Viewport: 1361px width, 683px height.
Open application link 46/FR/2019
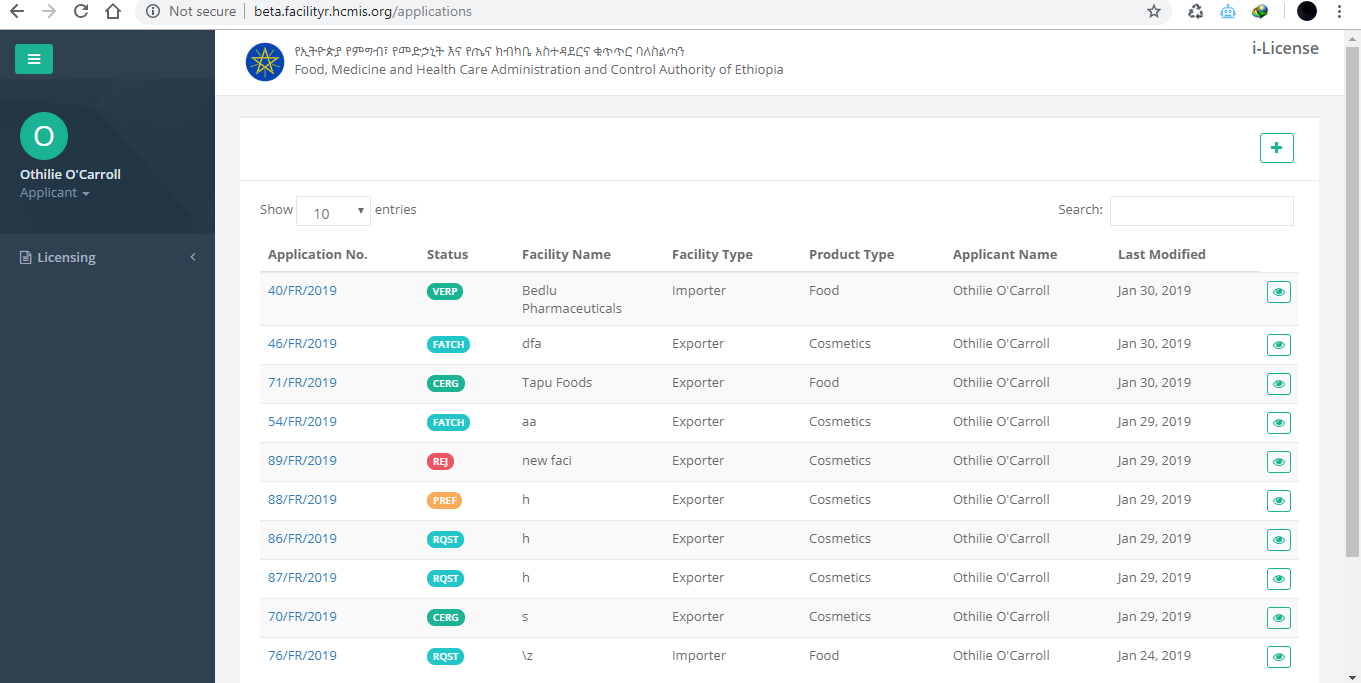click(302, 344)
